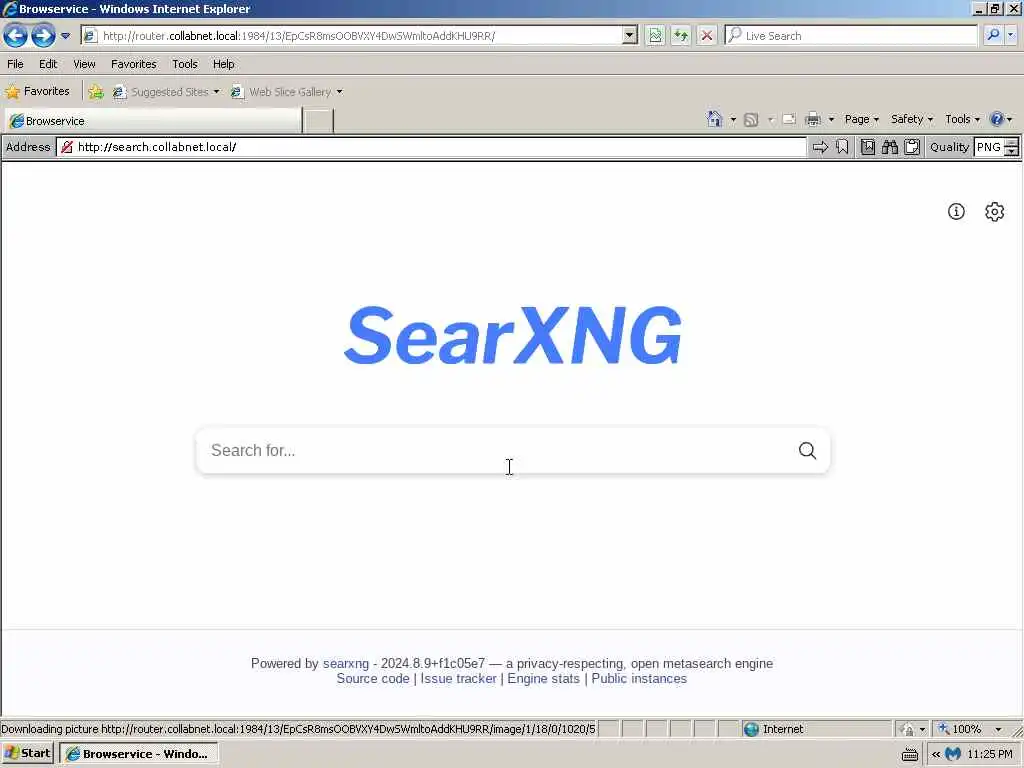Viewport: 1024px width, 768px height.
Task: Open the File menu
Action: pos(15,64)
